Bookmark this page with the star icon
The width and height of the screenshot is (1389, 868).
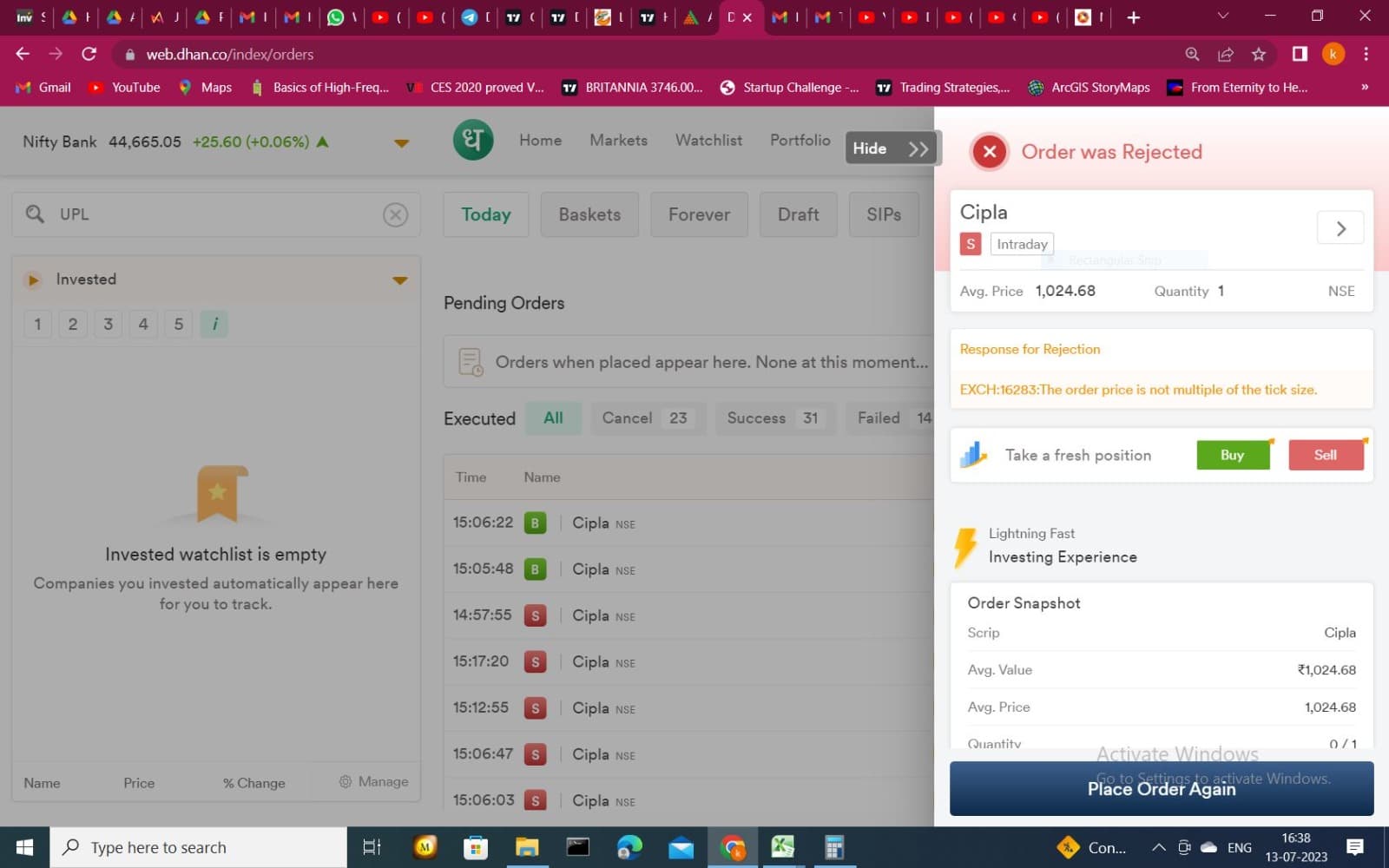pyautogui.click(x=1259, y=54)
